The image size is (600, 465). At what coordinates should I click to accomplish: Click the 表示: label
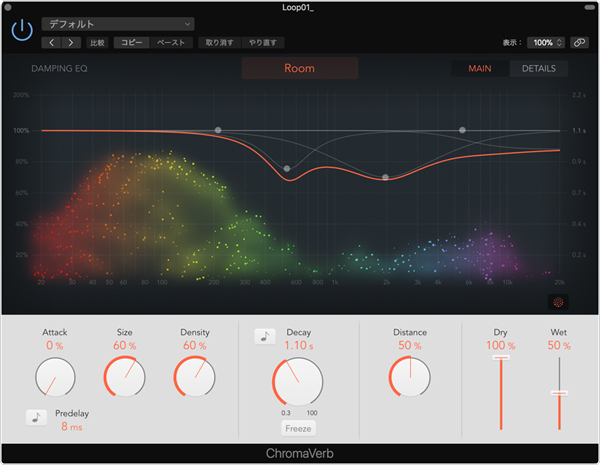point(512,42)
